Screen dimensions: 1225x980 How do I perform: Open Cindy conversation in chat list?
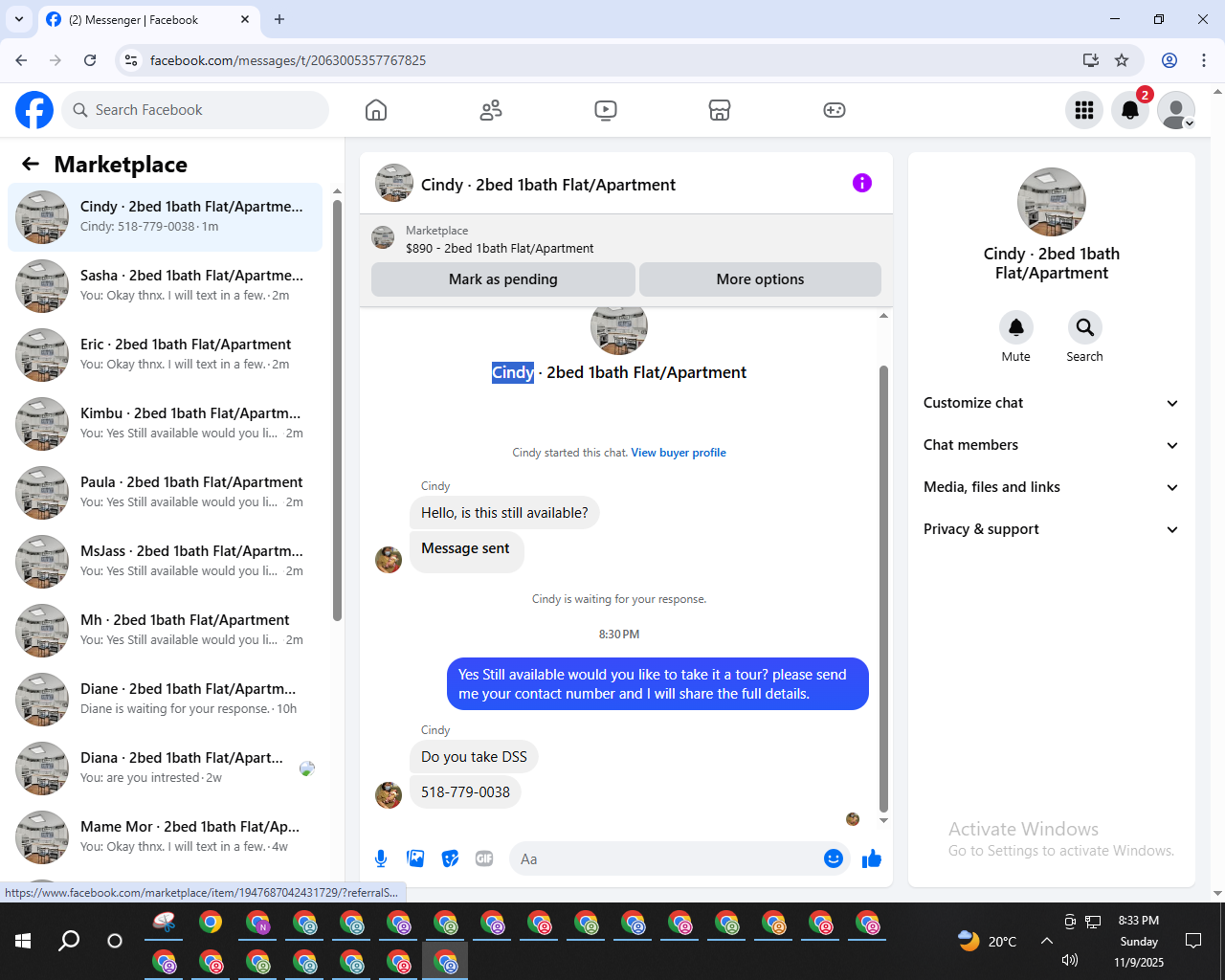point(166,217)
